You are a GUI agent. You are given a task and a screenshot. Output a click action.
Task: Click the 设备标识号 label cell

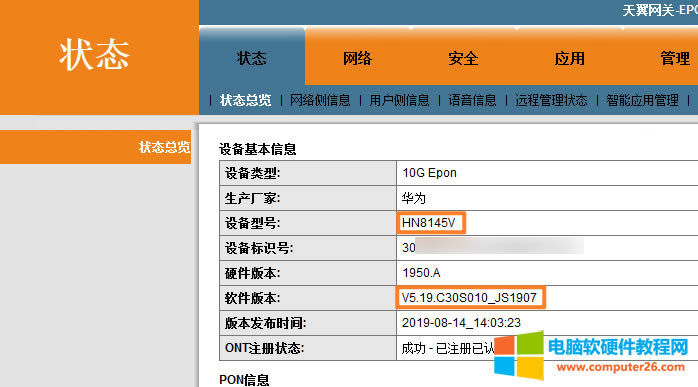308,248
